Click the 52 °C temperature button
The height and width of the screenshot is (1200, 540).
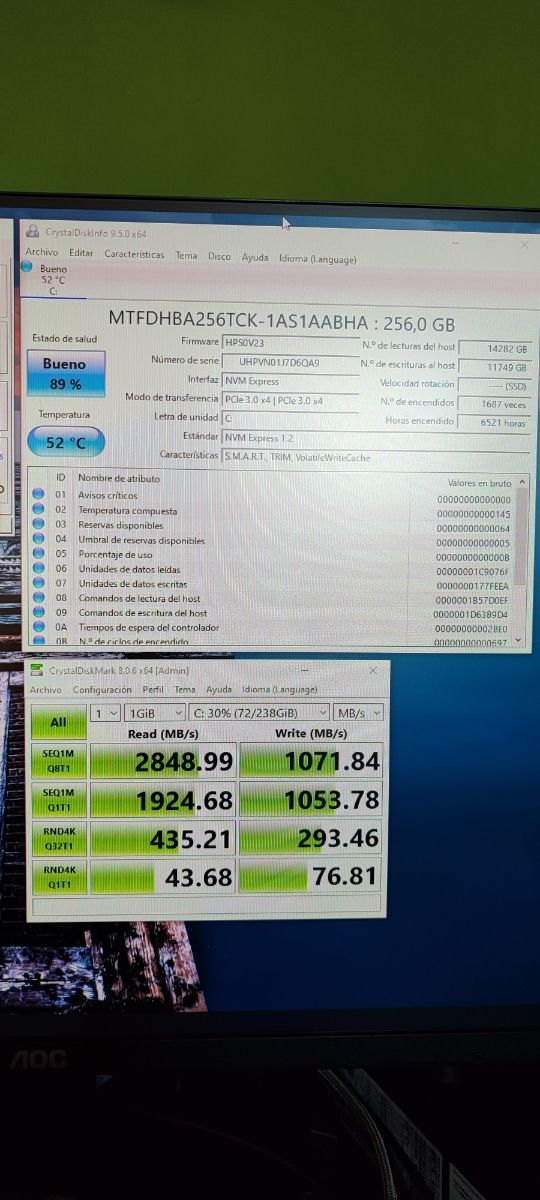click(65, 441)
